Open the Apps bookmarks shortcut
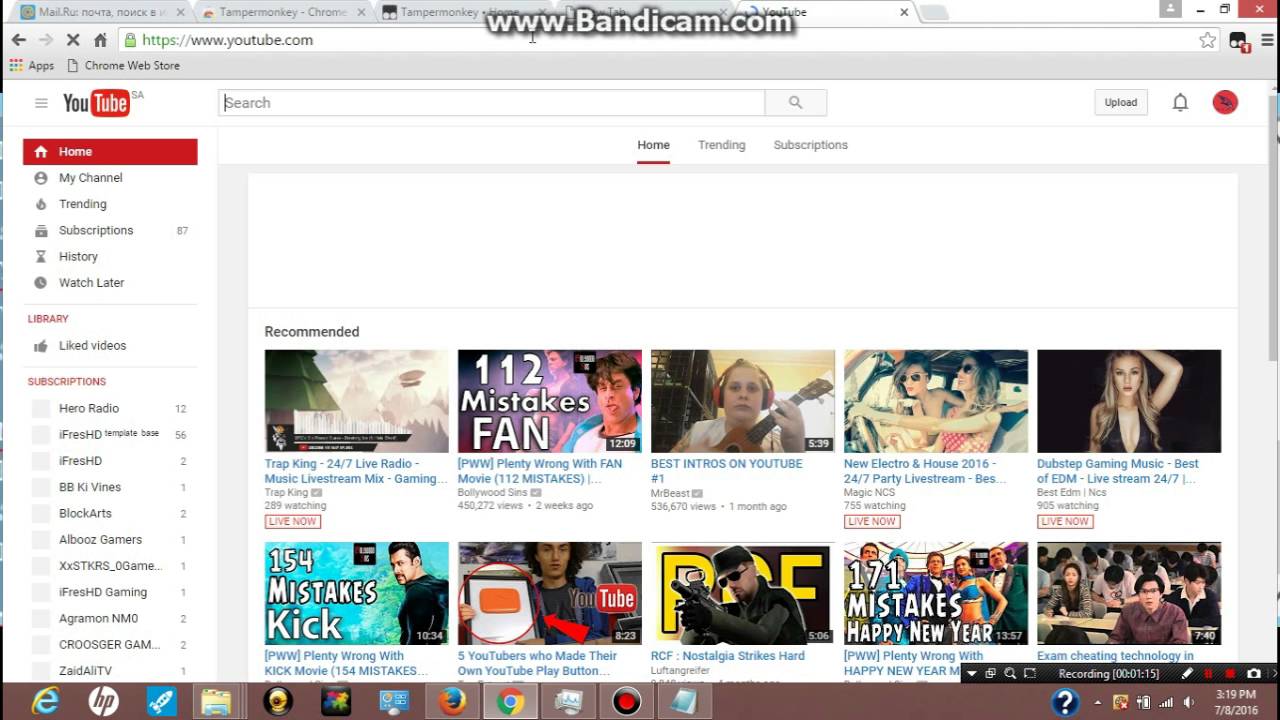 click(x=32, y=66)
